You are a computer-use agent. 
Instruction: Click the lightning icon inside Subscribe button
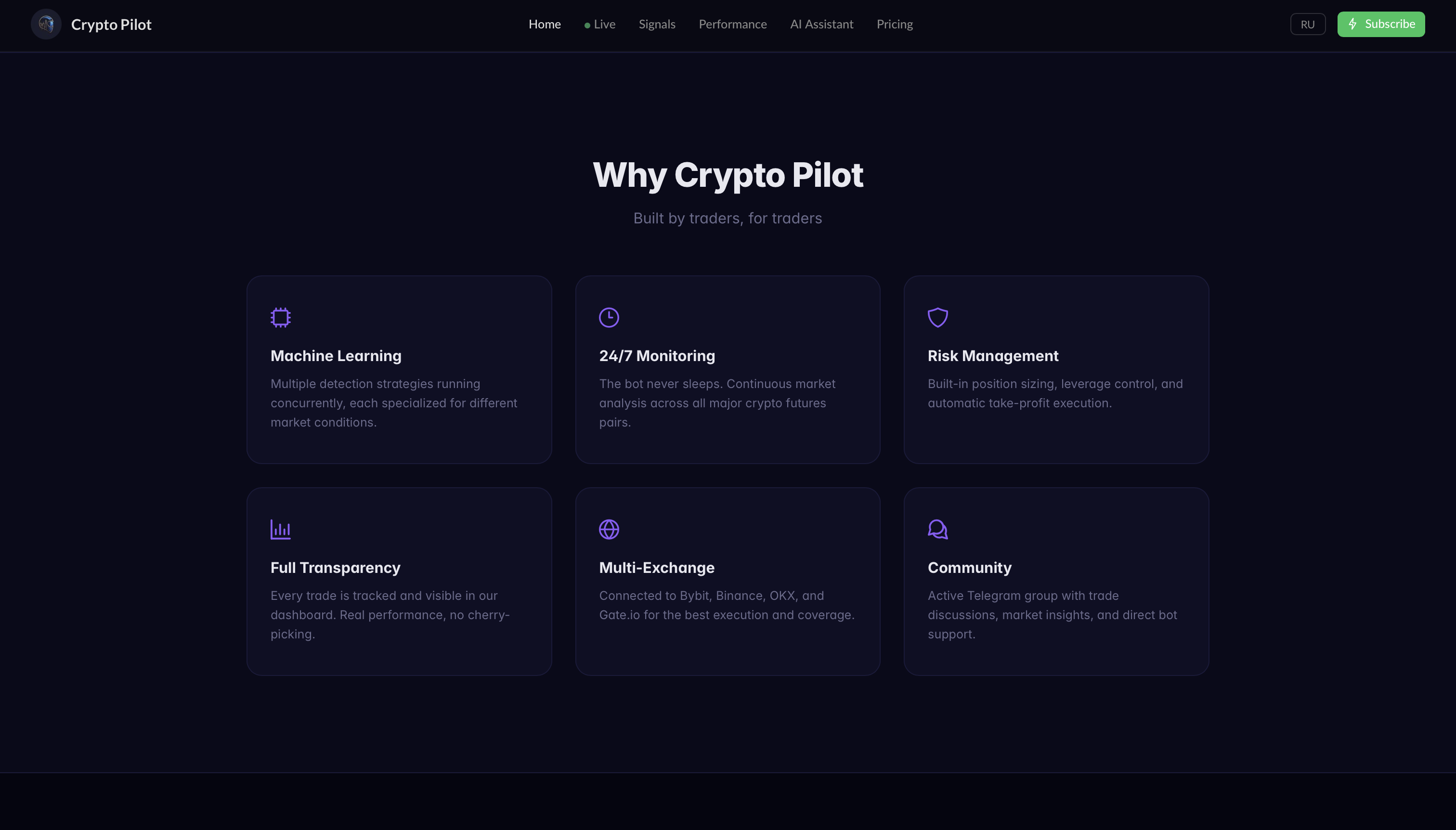[x=1353, y=24]
